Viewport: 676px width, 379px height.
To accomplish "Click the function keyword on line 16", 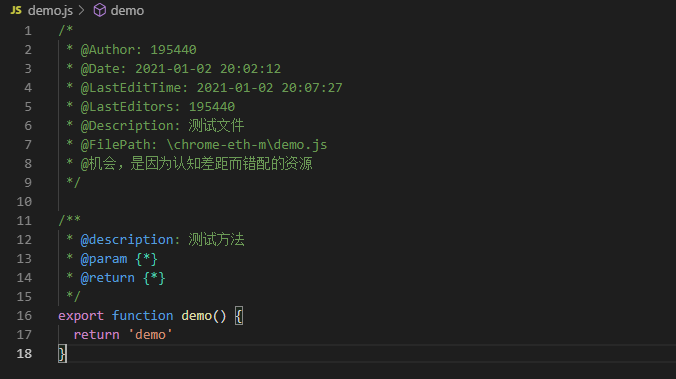I will (x=143, y=316).
